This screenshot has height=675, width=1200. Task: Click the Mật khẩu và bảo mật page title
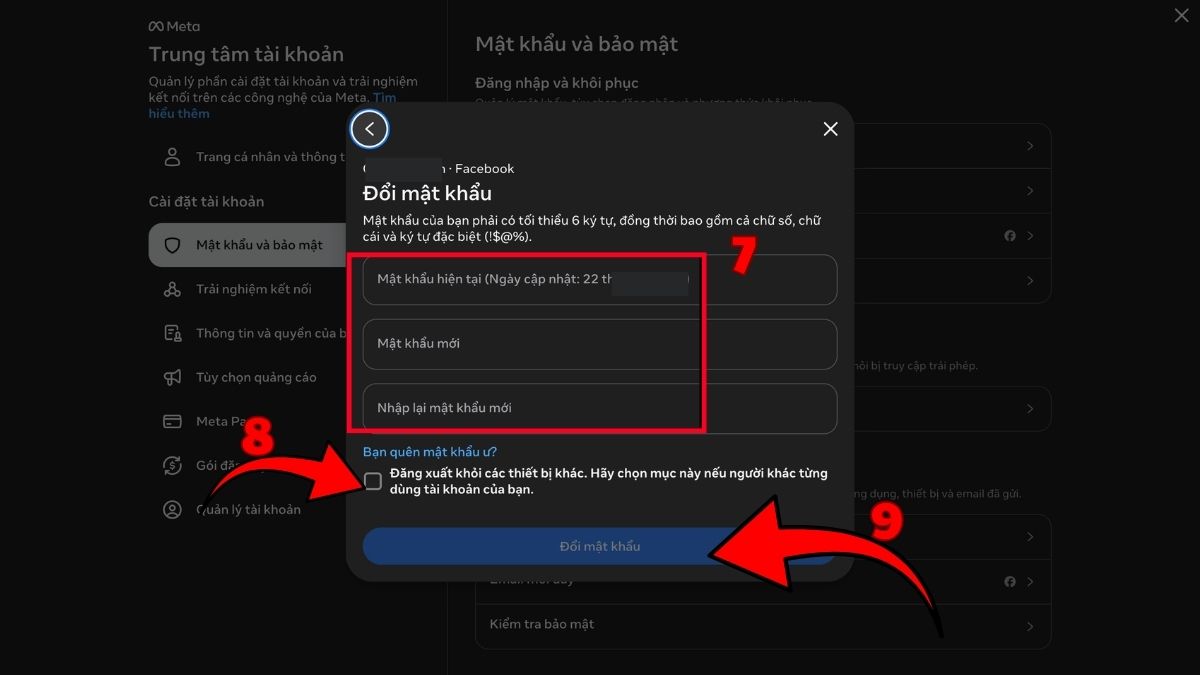point(577,44)
